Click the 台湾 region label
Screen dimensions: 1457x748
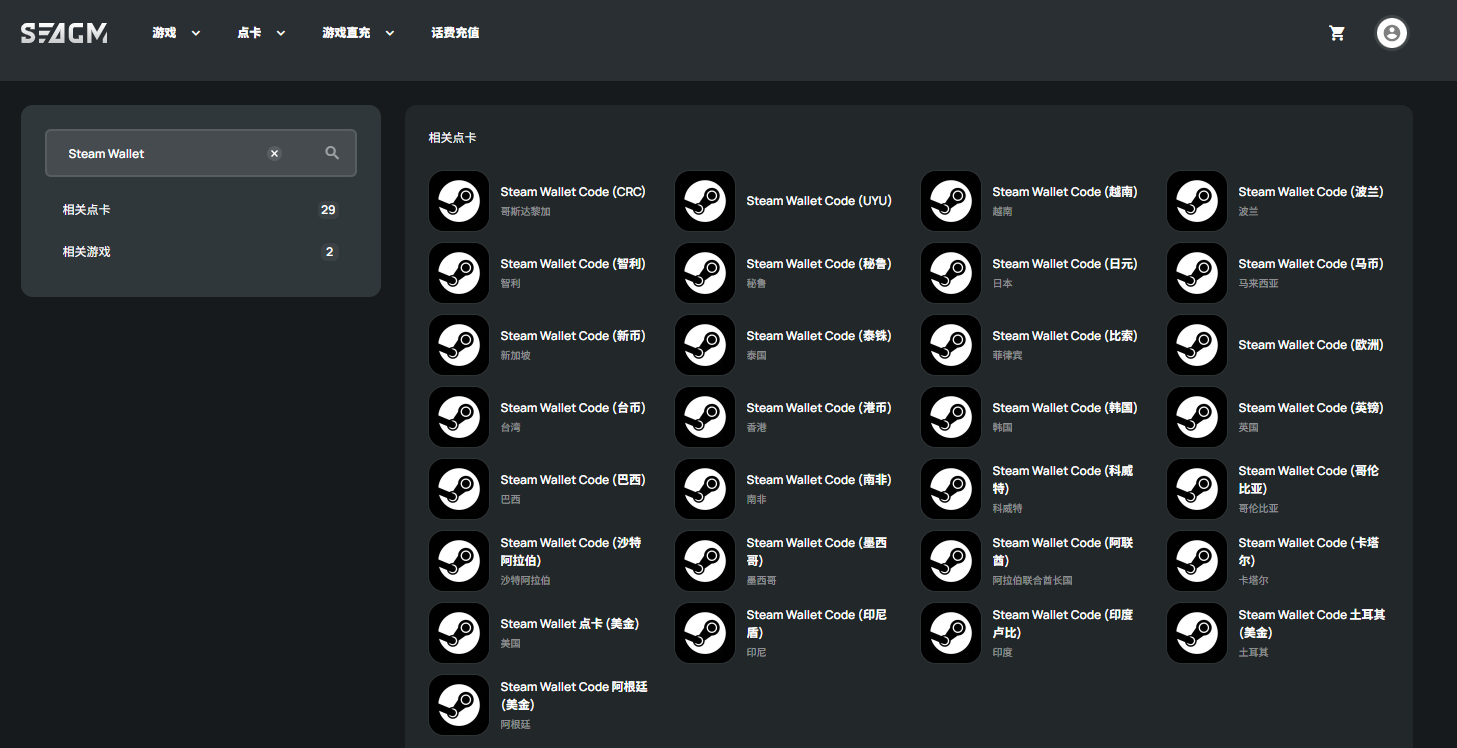511,428
